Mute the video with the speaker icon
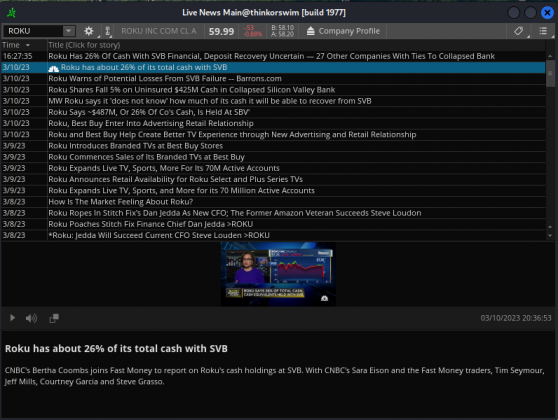The width and height of the screenshot is (558, 420). 31,318
